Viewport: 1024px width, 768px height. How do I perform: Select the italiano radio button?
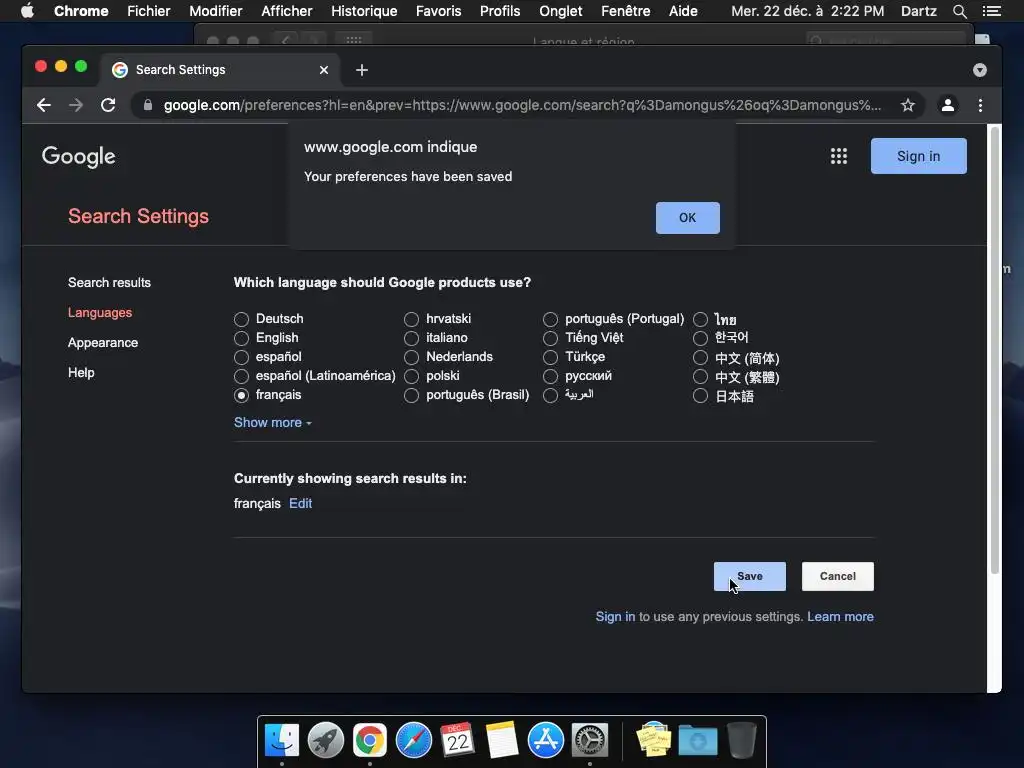tap(411, 338)
